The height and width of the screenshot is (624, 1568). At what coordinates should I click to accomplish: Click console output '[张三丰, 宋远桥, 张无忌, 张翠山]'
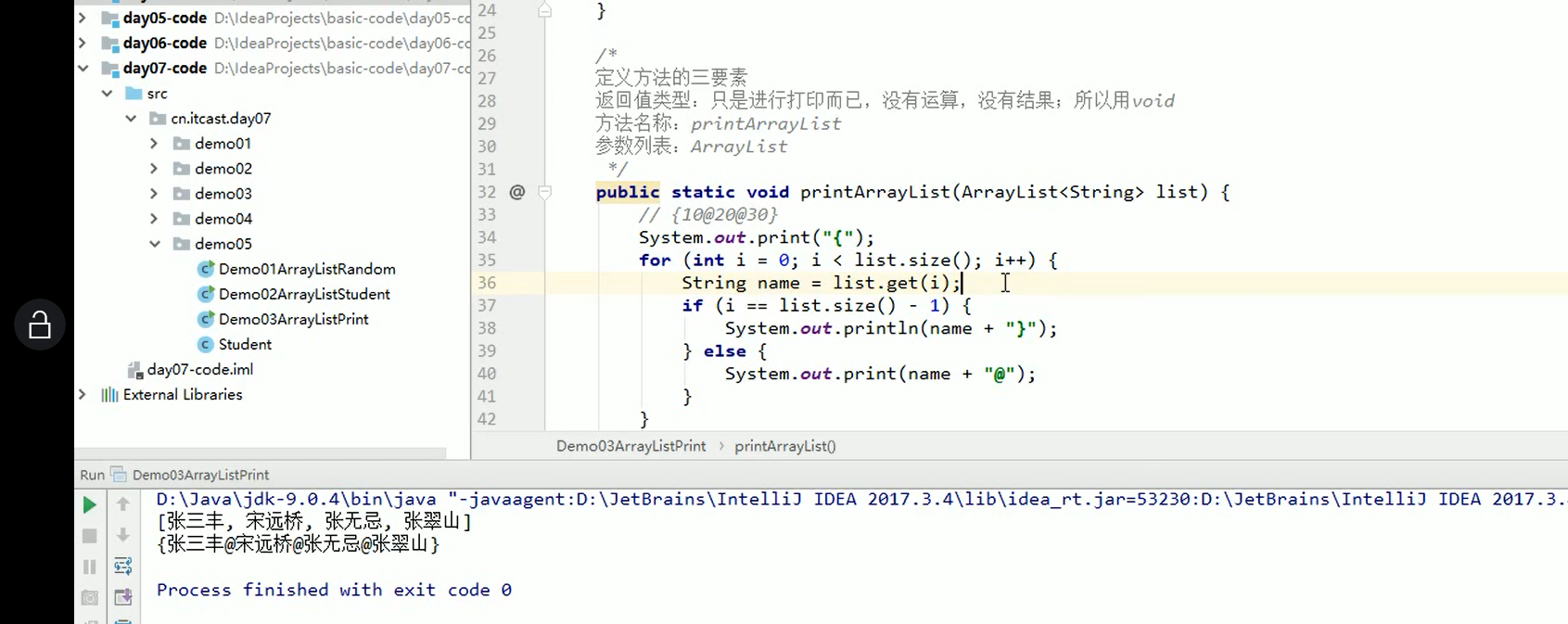pos(314,521)
